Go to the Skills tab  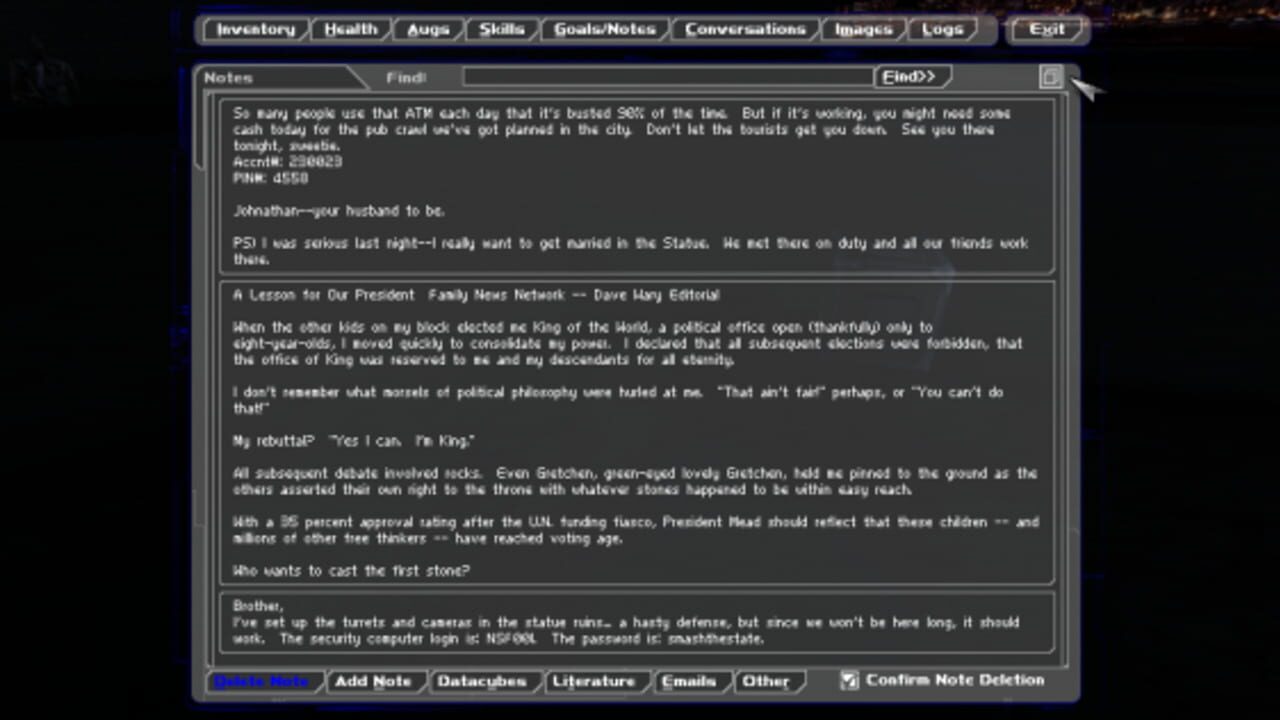pyautogui.click(x=501, y=30)
